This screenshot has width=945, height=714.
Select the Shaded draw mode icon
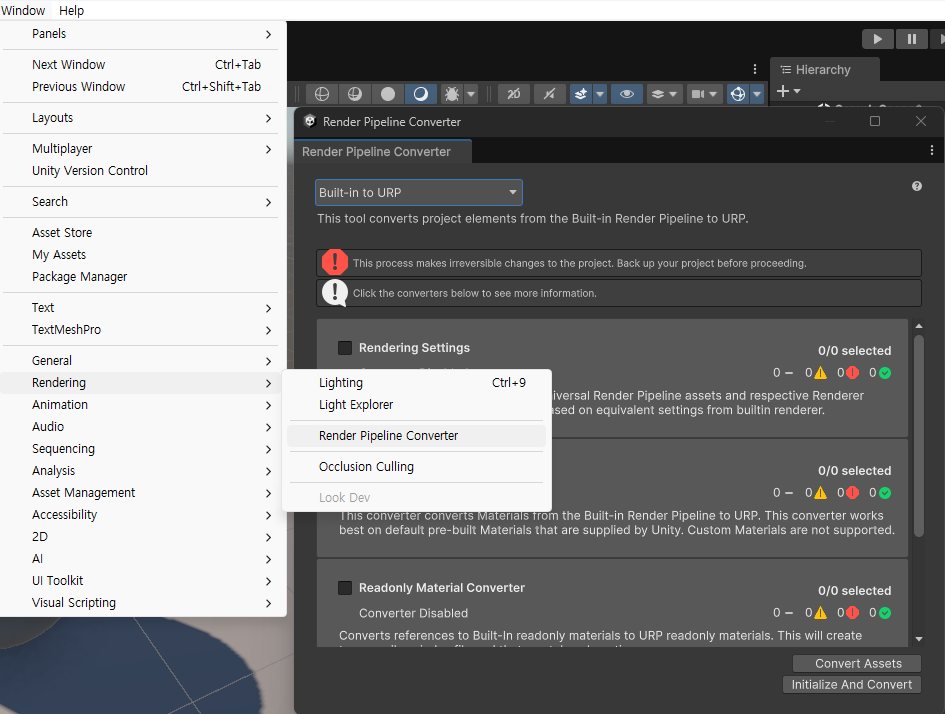click(x=421, y=94)
